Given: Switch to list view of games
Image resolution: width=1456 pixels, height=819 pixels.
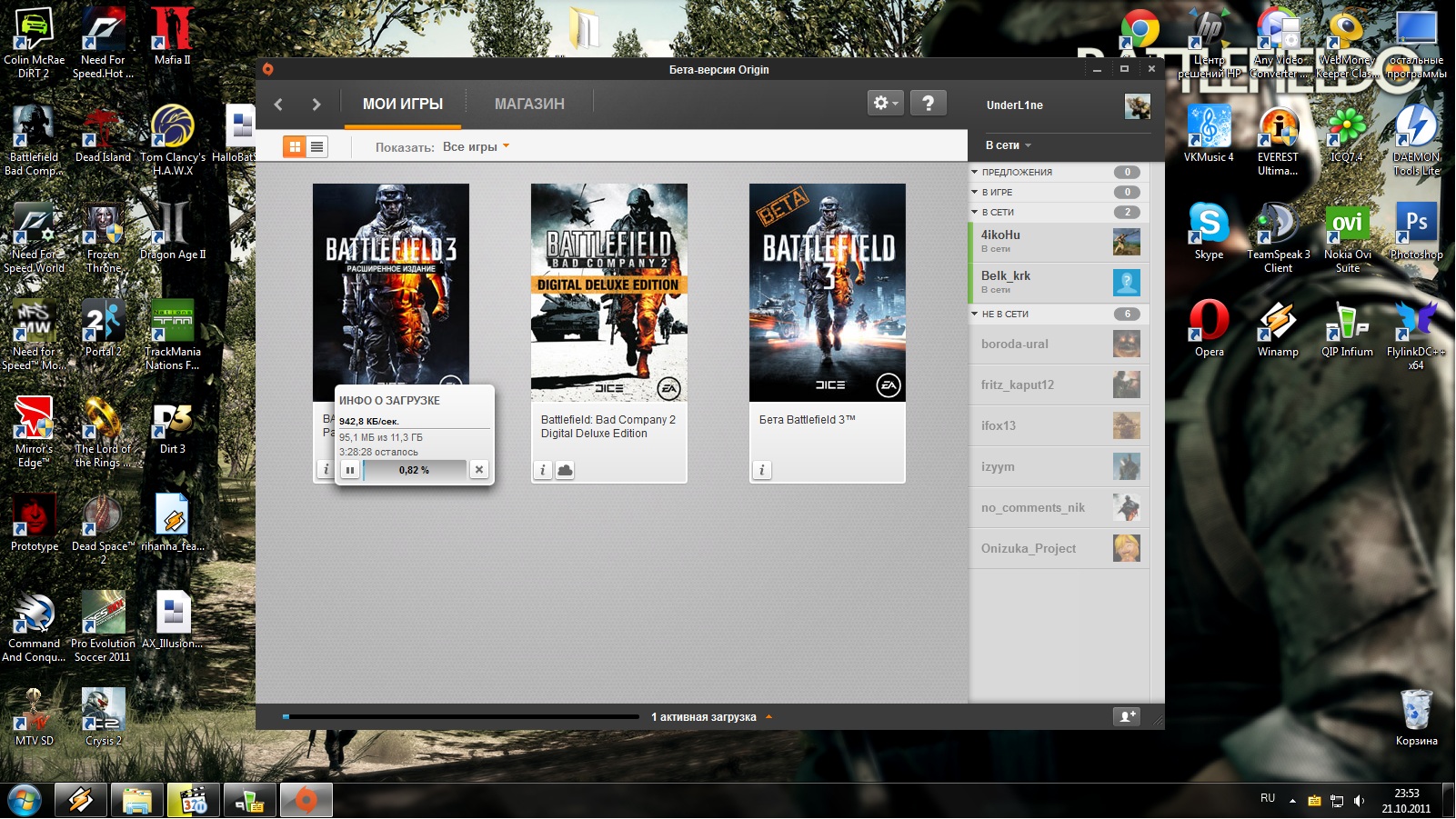Looking at the screenshot, I should click(x=316, y=146).
